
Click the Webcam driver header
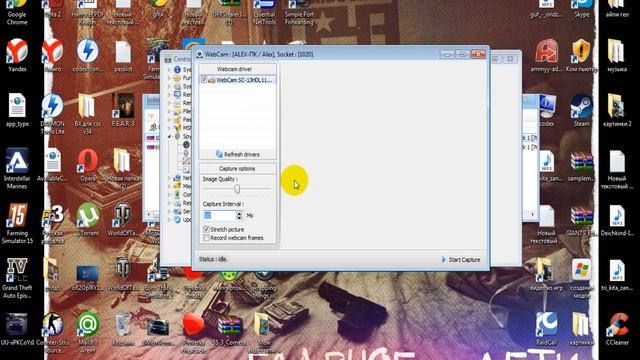click(x=235, y=69)
